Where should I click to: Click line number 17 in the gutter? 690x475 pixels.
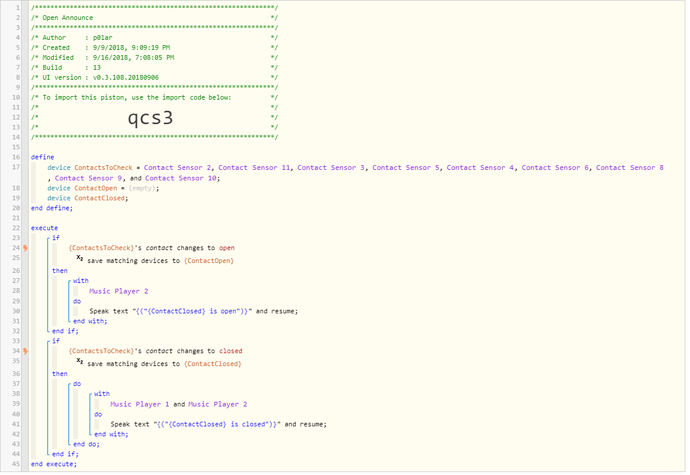(x=16, y=167)
